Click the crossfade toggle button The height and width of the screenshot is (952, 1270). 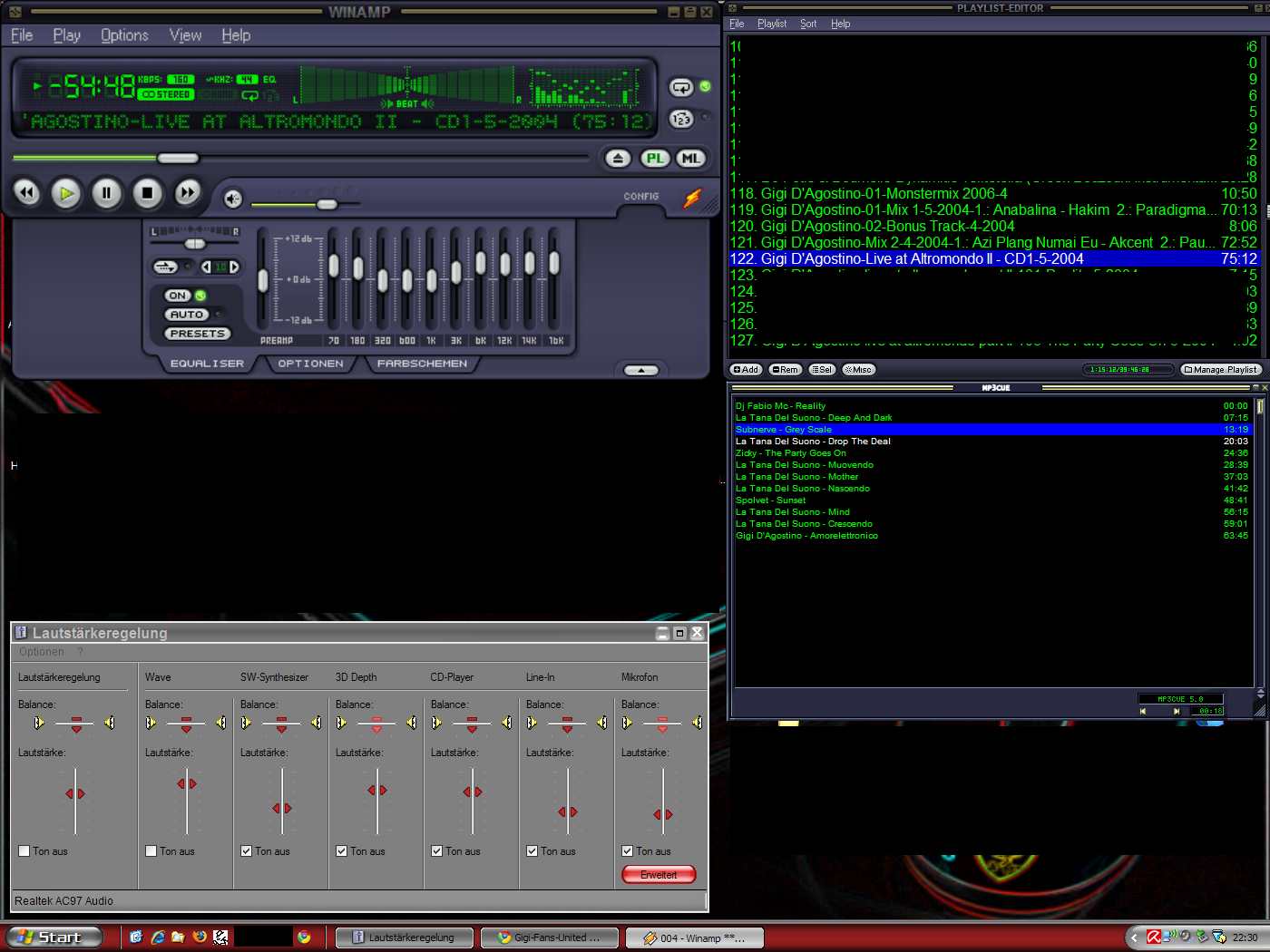(x=165, y=267)
